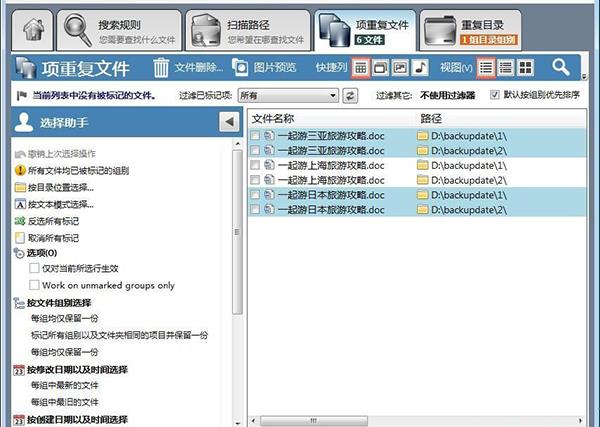The image size is (600, 427).
Task: Select the table quick-column icon
Action: (361, 68)
